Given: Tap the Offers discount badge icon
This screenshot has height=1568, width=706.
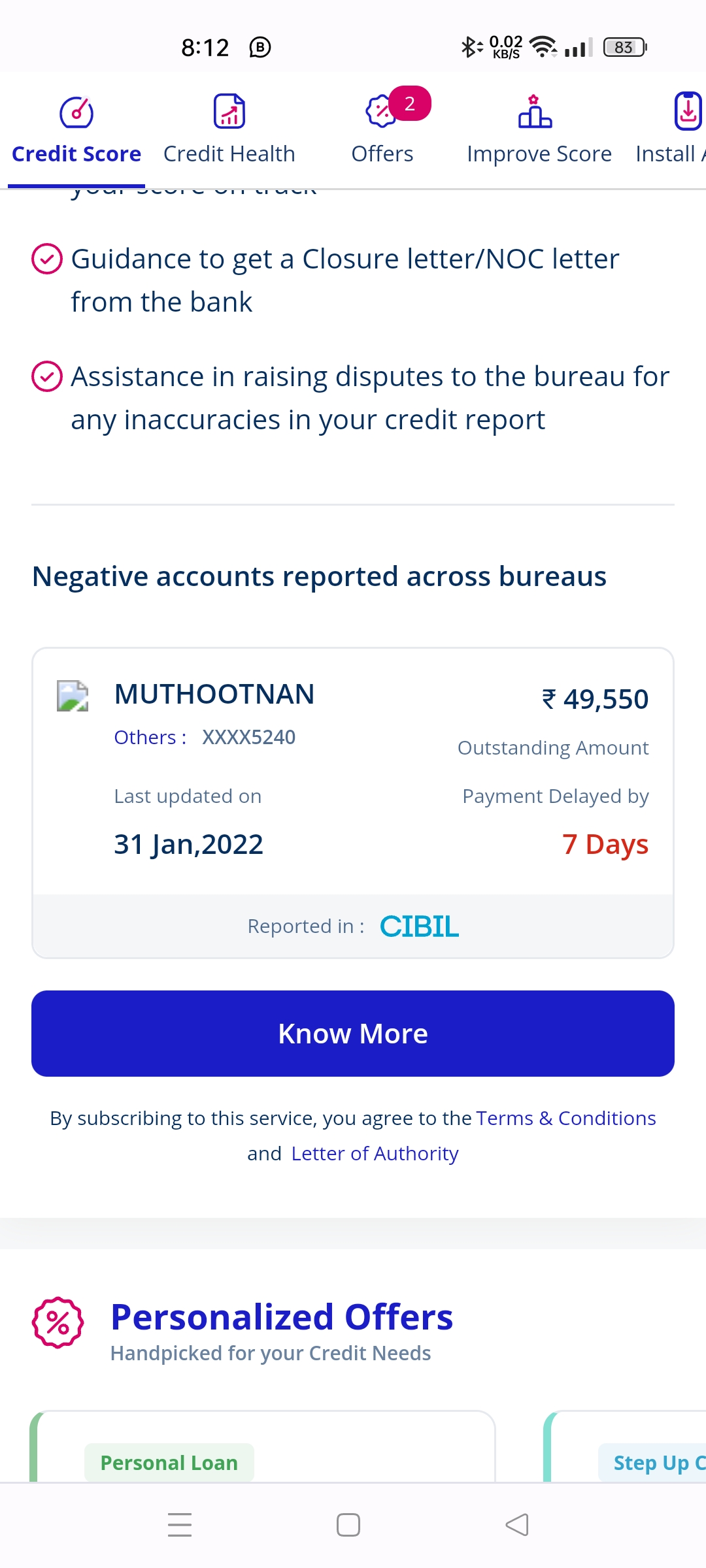Looking at the screenshot, I should tap(380, 111).
